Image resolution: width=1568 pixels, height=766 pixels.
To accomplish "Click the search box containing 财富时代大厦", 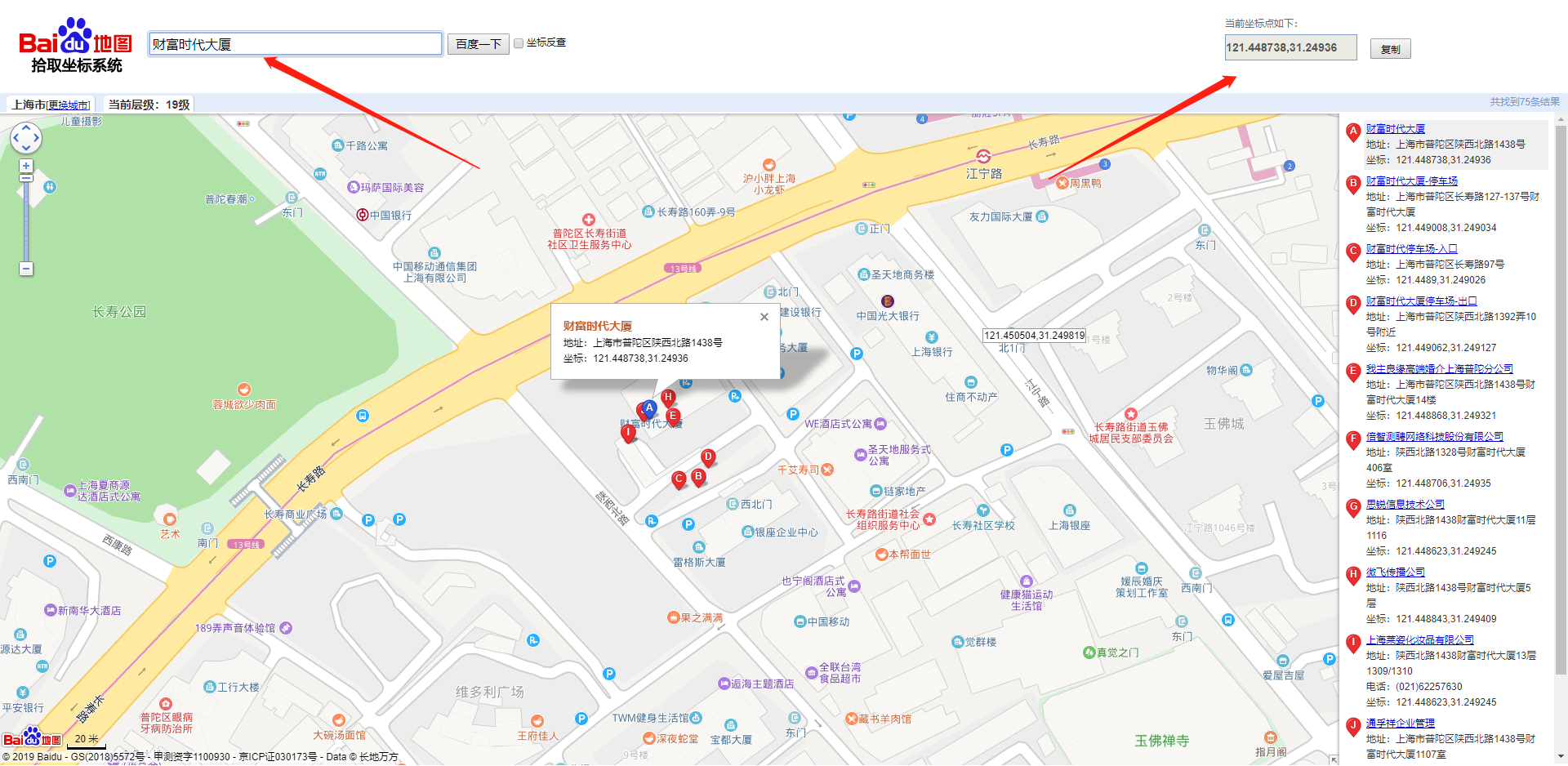I will point(296,44).
